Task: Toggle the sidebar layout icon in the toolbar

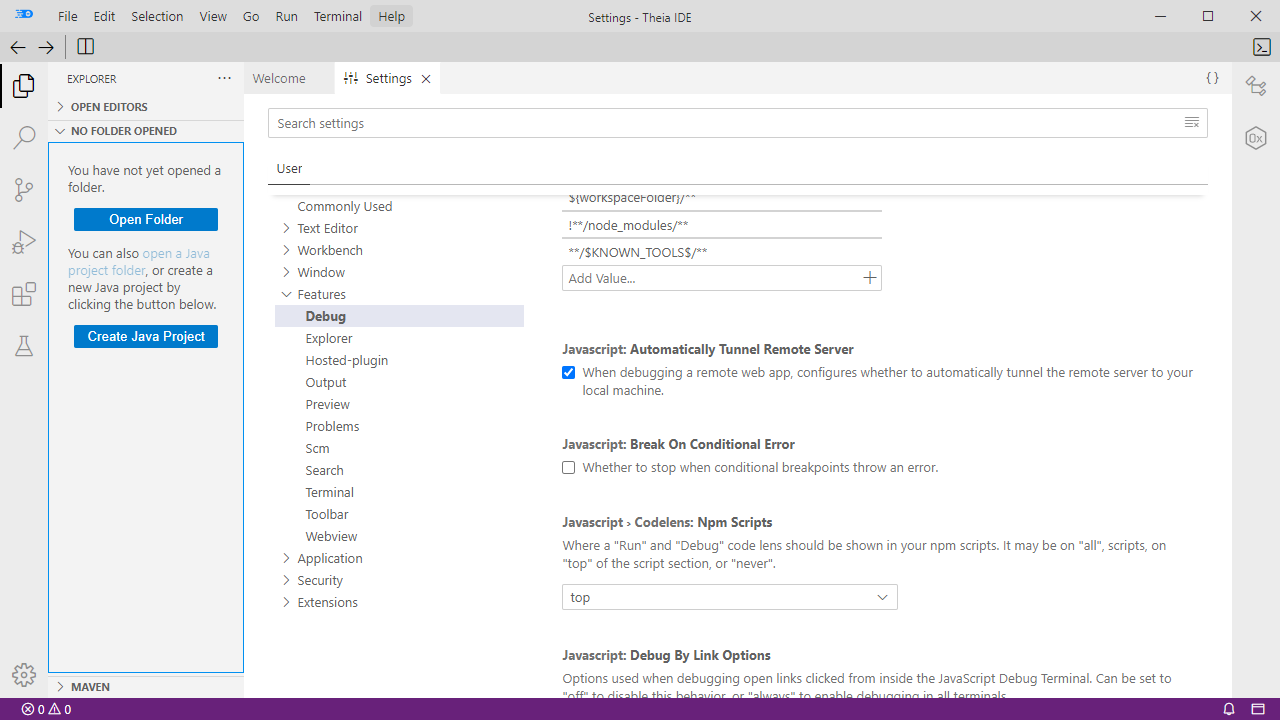Action: [x=86, y=47]
